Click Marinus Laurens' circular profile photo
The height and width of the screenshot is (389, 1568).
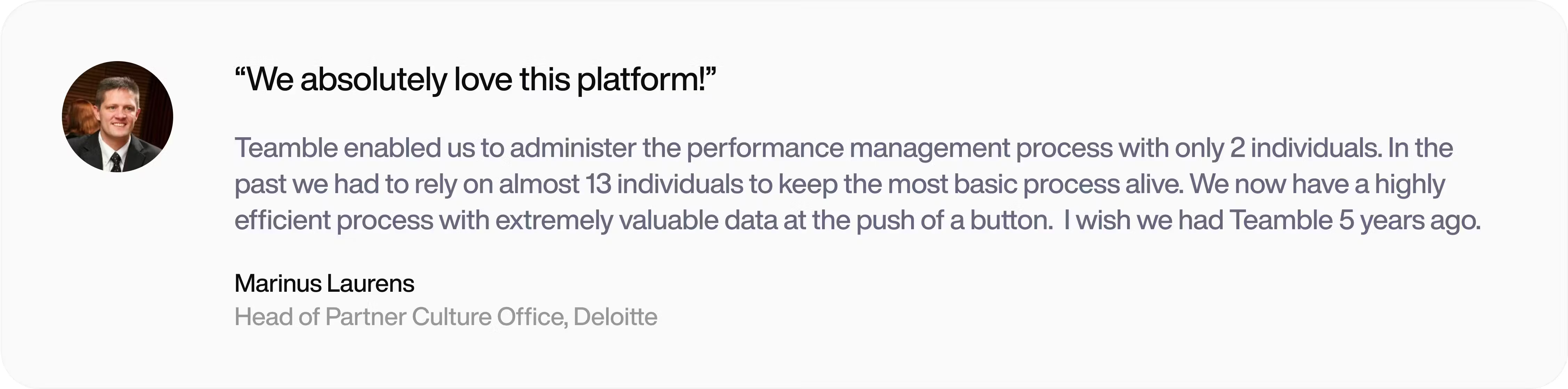(x=118, y=117)
